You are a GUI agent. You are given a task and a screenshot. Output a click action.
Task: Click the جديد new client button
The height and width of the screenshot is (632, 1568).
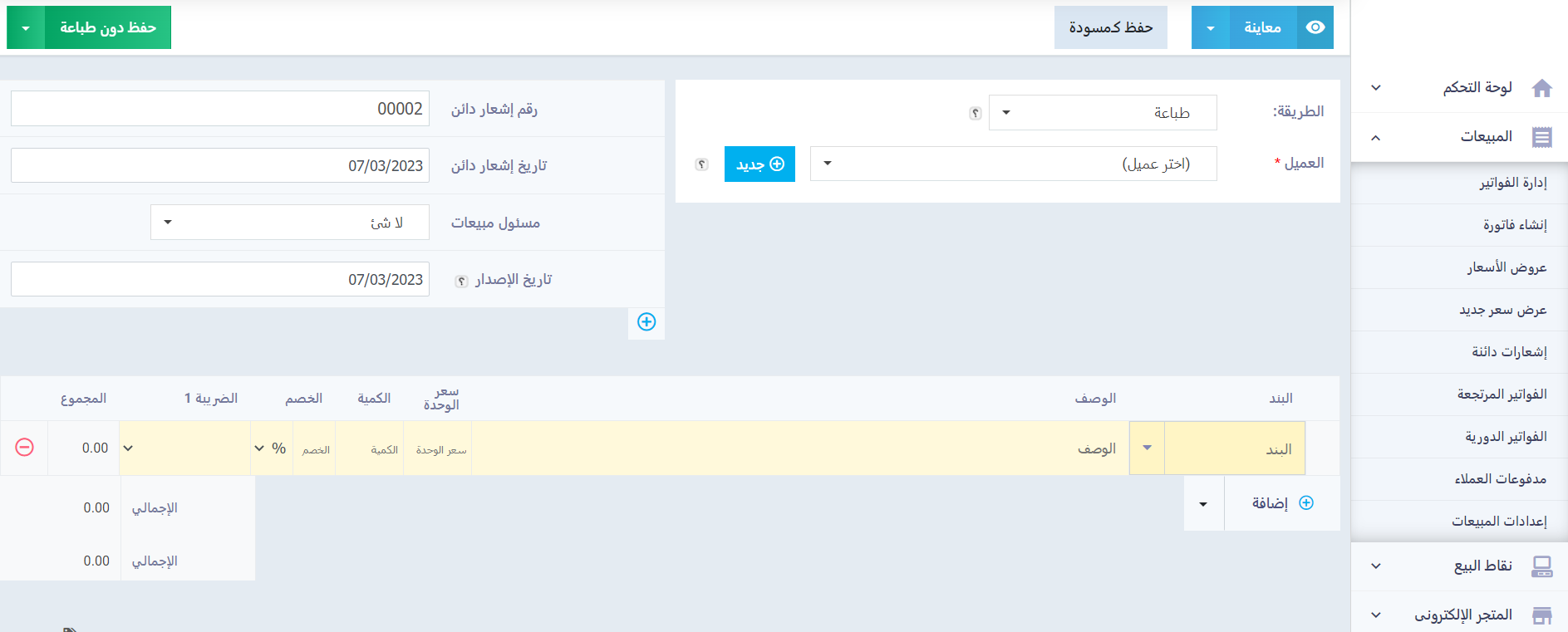759,164
